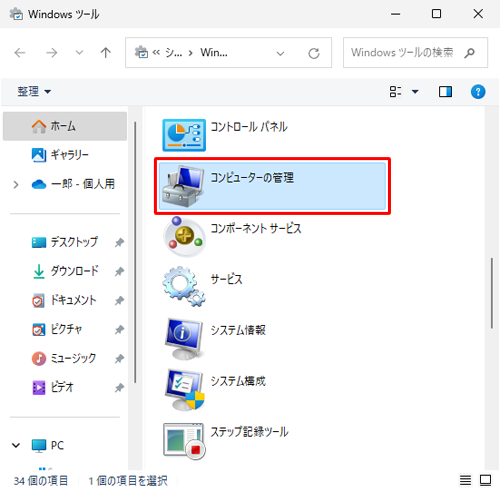
Task: Refresh the folder view
Action: coord(314,53)
